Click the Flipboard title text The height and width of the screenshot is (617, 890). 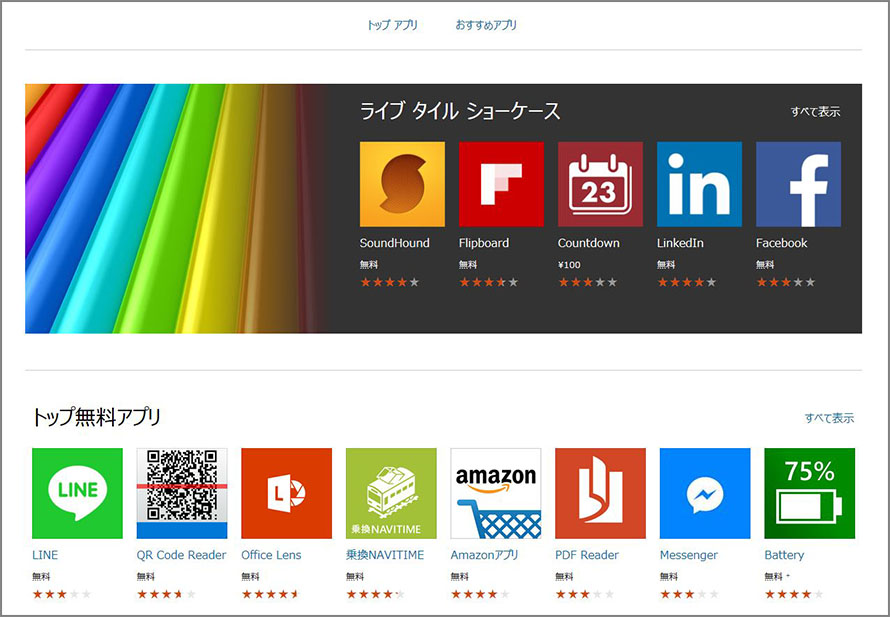[484, 243]
